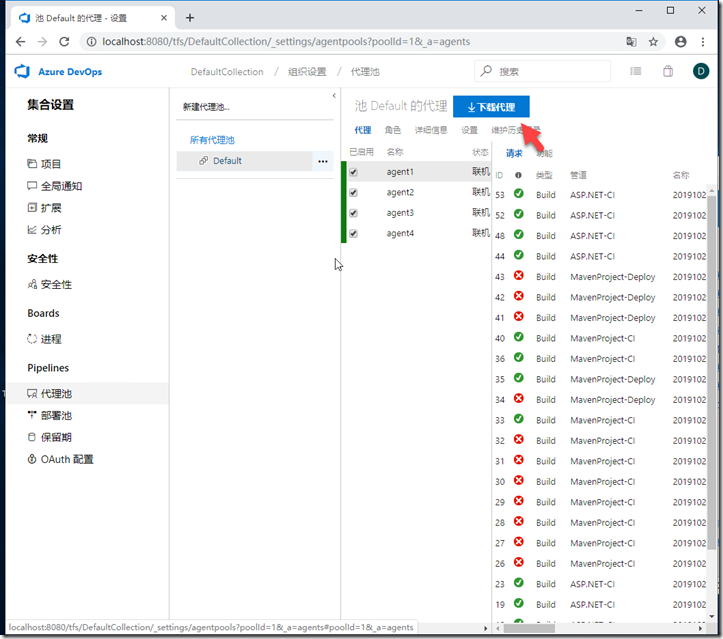
Task: Bookmark page with star icon
Action: click(x=653, y=42)
